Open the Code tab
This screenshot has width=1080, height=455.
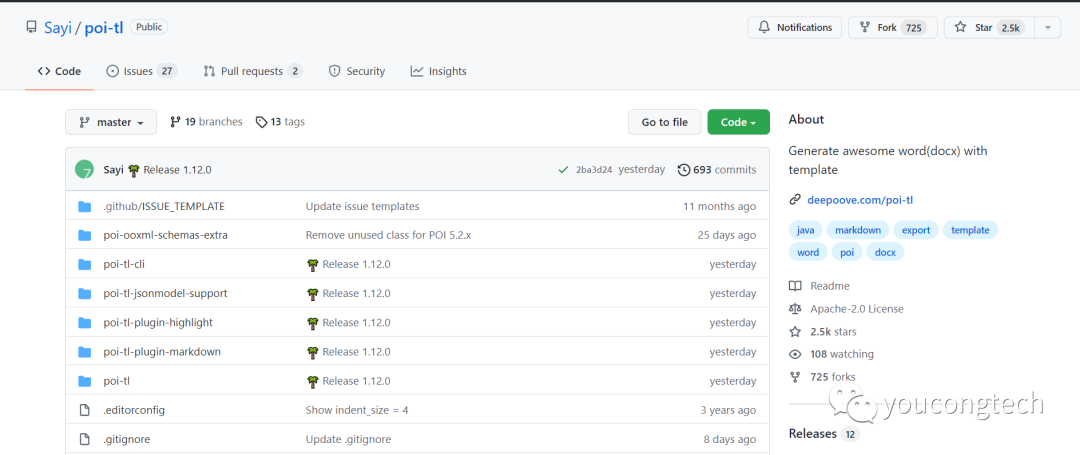[x=59, y=71]
